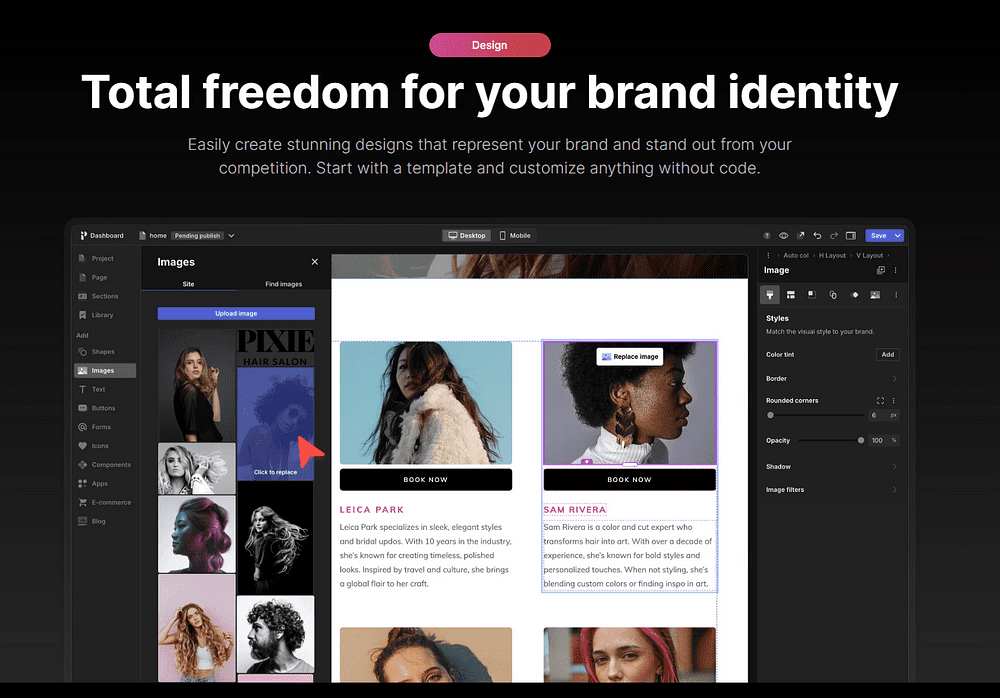This screenshot has width=1000, height=698.
Task: Click the Upload image button
Action: click(236, 313)
